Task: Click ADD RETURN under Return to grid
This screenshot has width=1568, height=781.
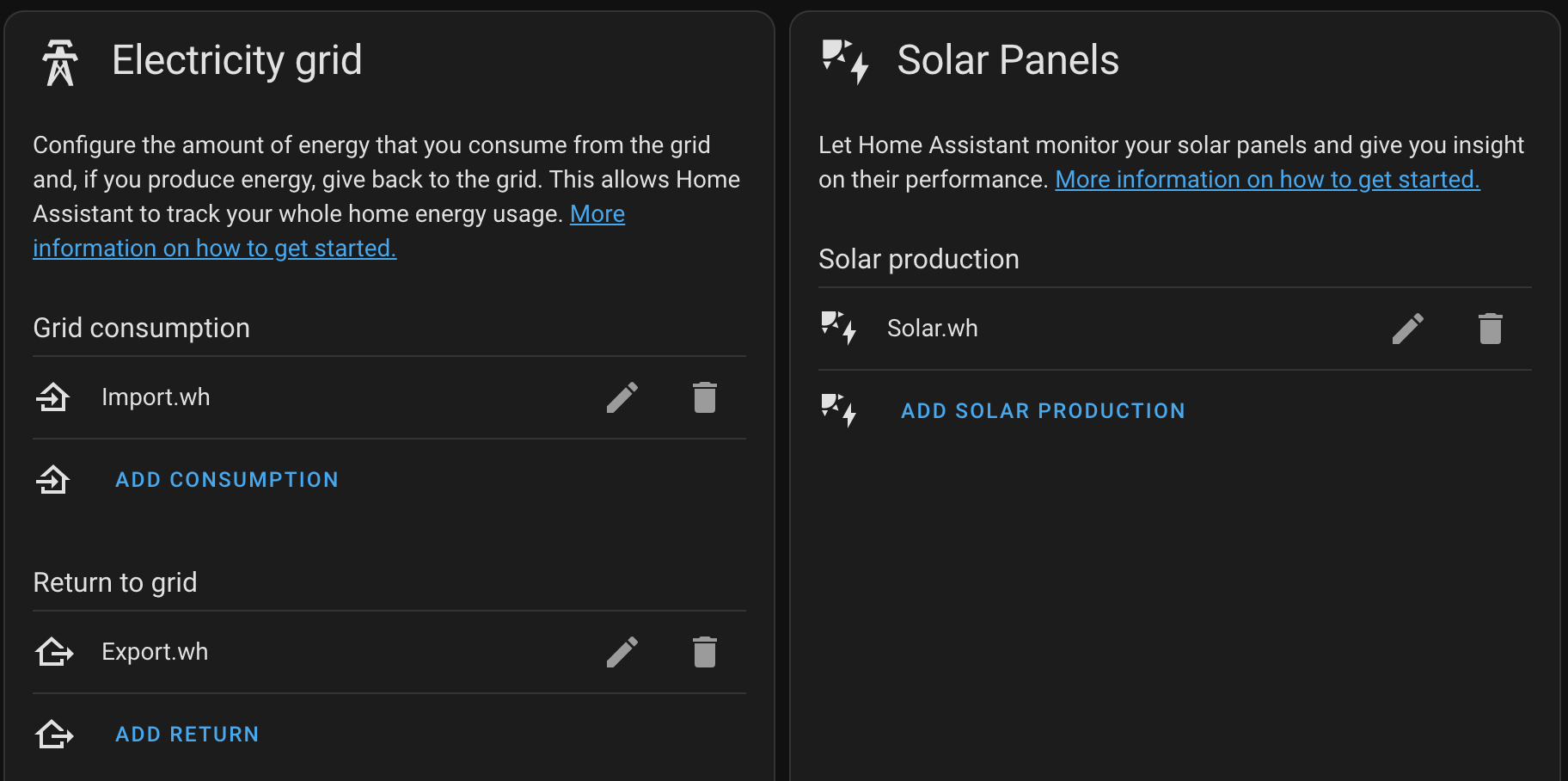Action: 187,734
